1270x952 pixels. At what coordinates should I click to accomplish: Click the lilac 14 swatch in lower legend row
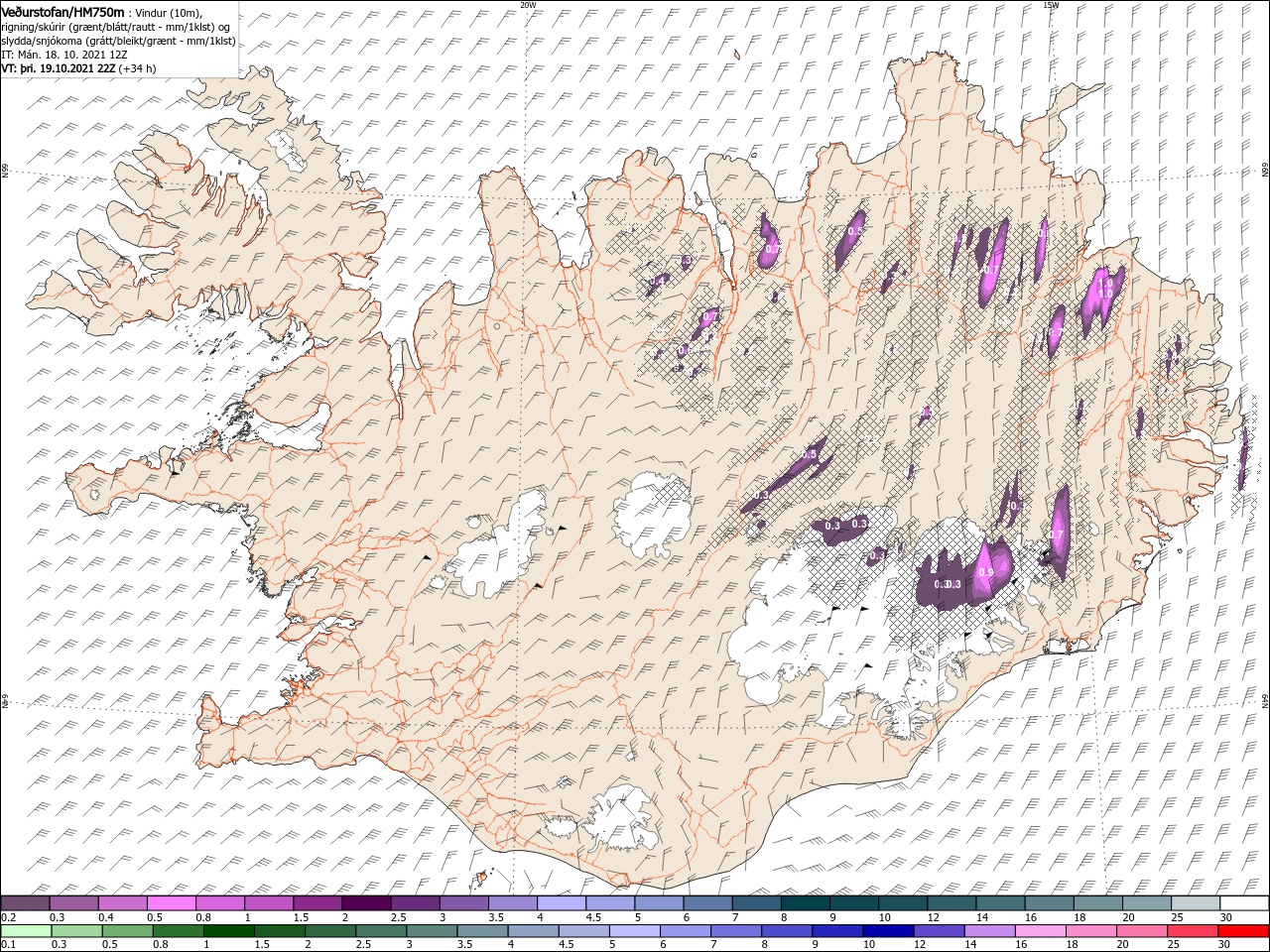pos(990,930)
